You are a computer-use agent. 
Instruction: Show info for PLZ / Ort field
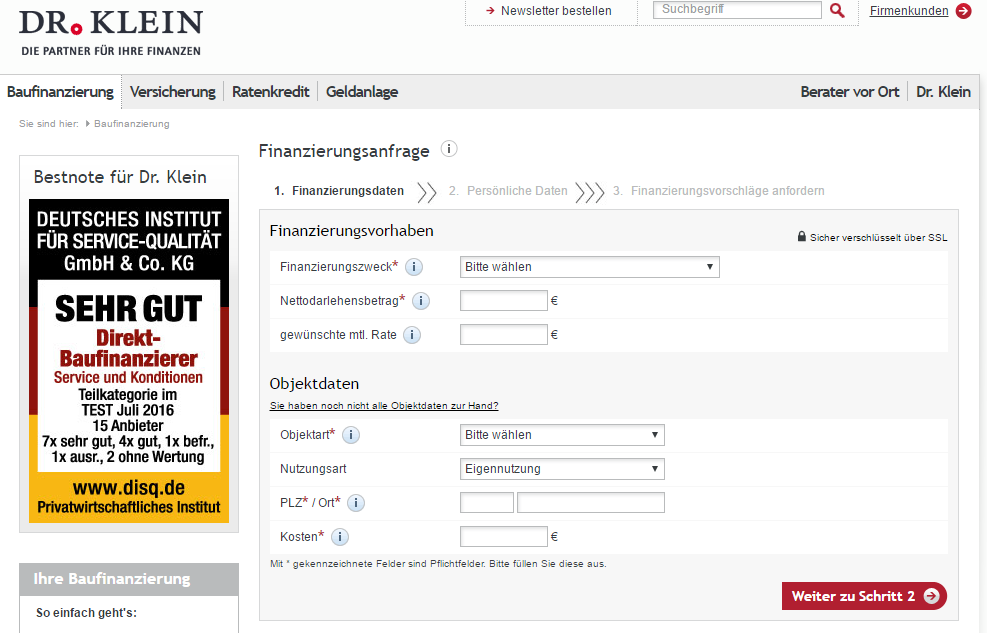[x=356, y=503]
